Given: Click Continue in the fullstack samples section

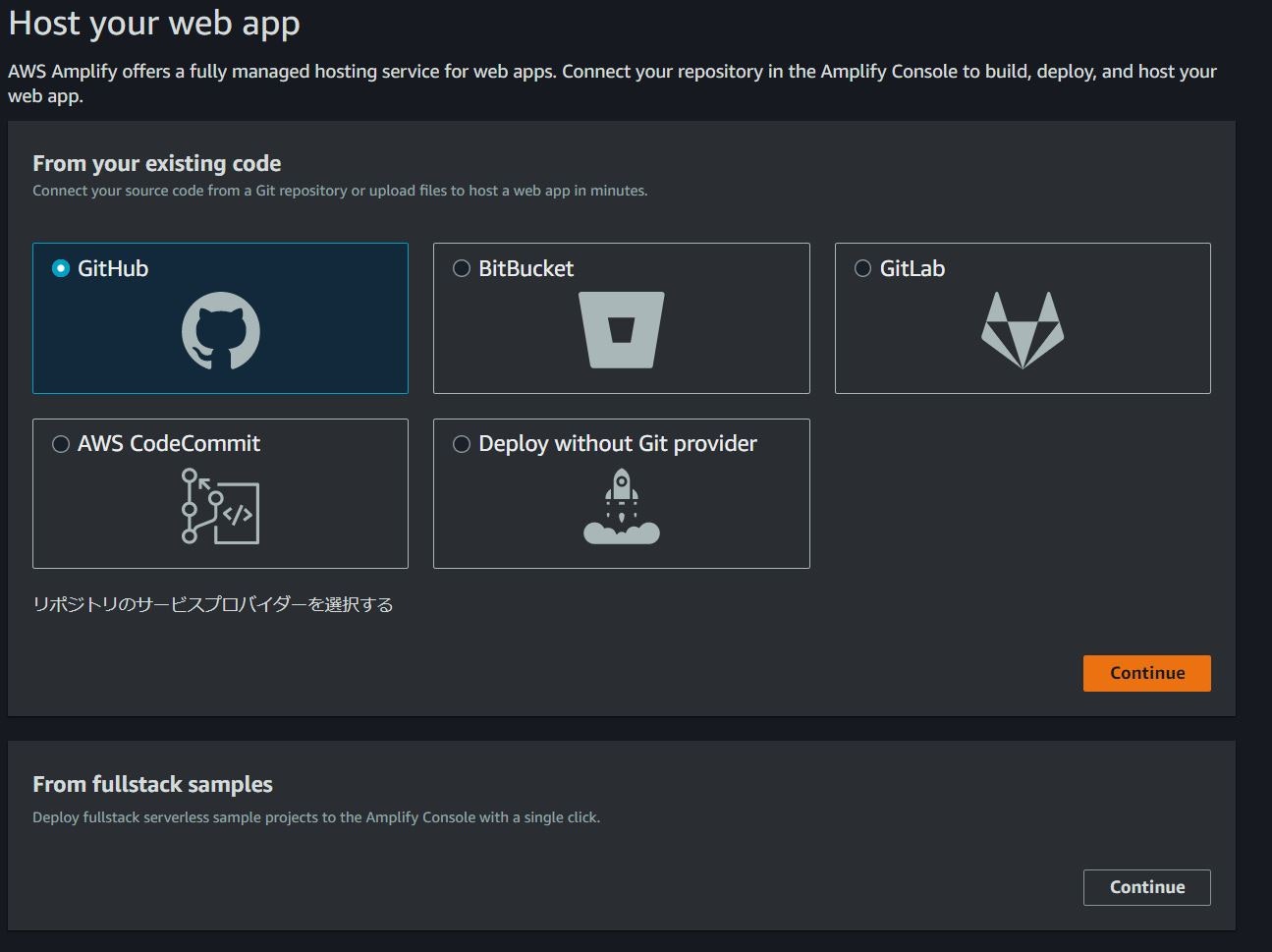Looking at the screenshot, I should point(1146,886).
